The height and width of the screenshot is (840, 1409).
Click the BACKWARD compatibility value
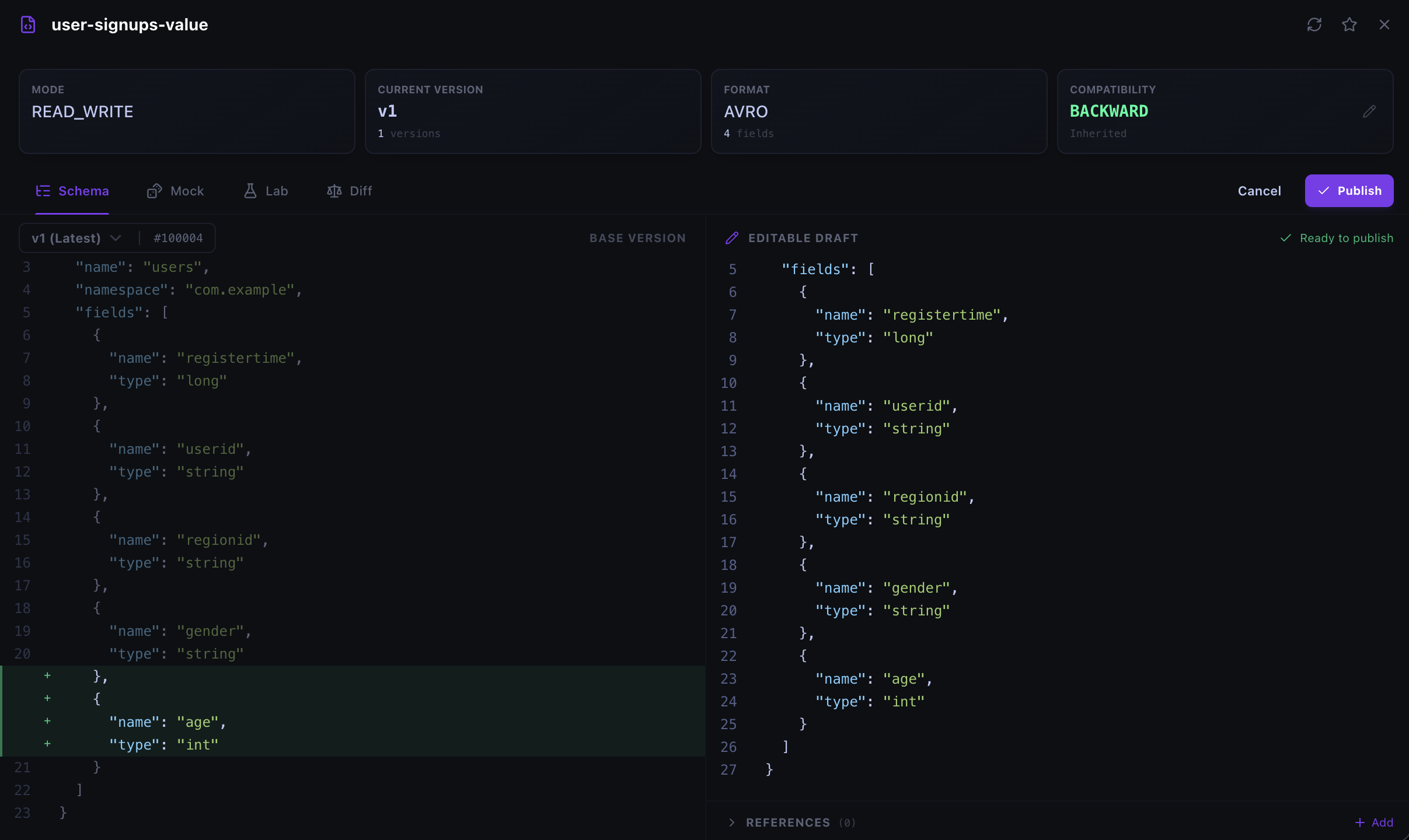[1109, 111]
